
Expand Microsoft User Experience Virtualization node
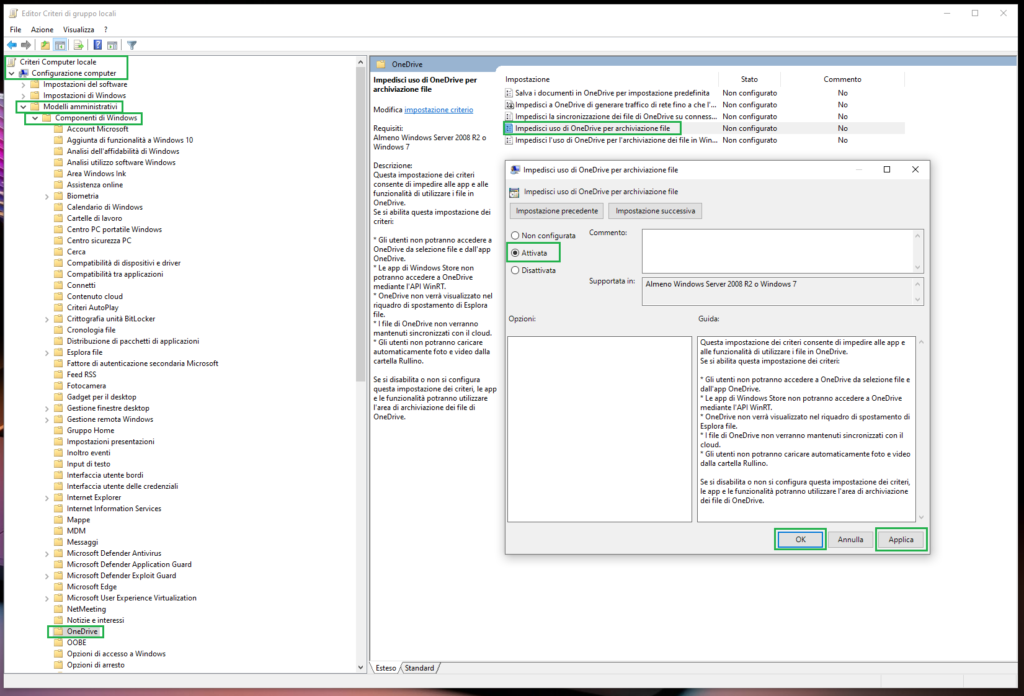tap(47, 598)
